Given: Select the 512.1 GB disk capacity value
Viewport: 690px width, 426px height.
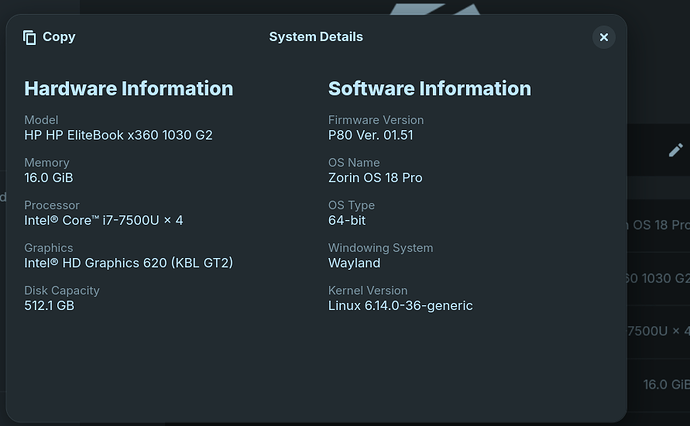Looking at the screenshot, I should [x=49, y=305].
